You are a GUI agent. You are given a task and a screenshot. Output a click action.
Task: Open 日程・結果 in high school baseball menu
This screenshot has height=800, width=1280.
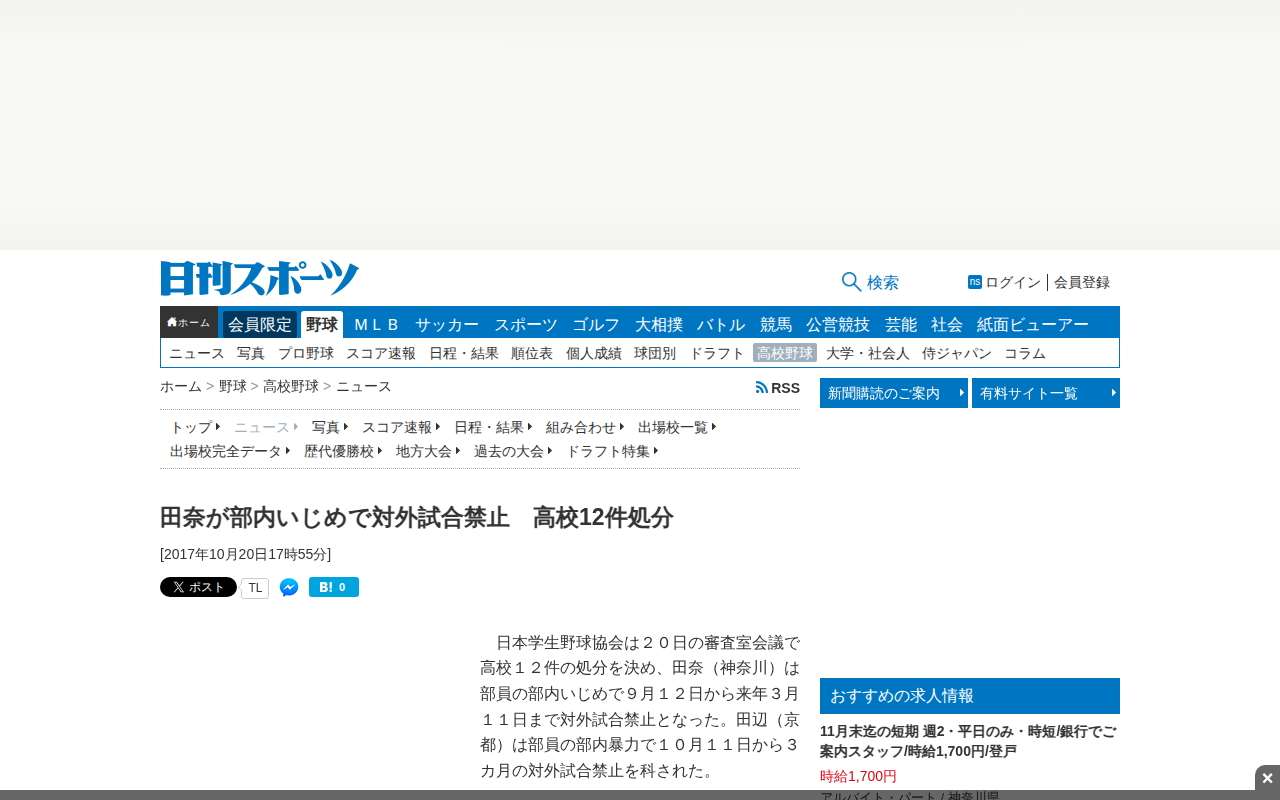pos(493,427)
